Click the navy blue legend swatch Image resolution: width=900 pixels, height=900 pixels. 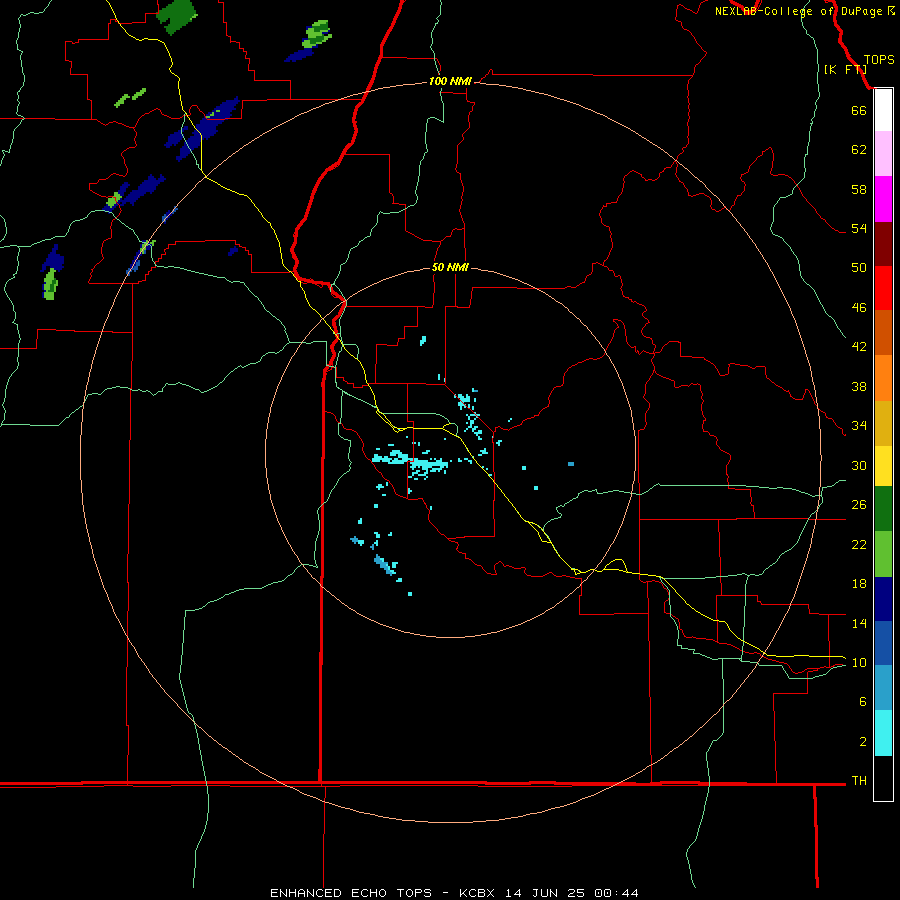pyautogui.click(x=883, y=599)
